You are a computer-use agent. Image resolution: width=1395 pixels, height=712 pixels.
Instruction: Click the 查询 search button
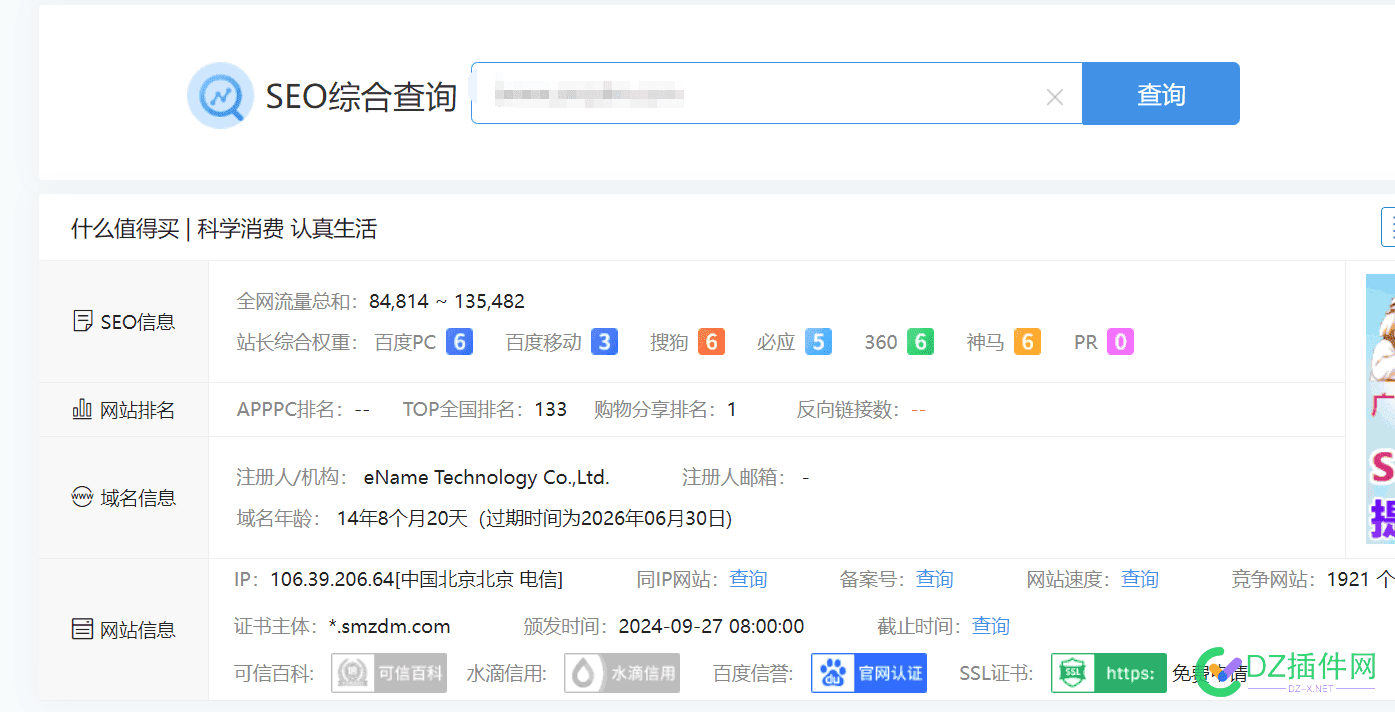(1161, 94)
